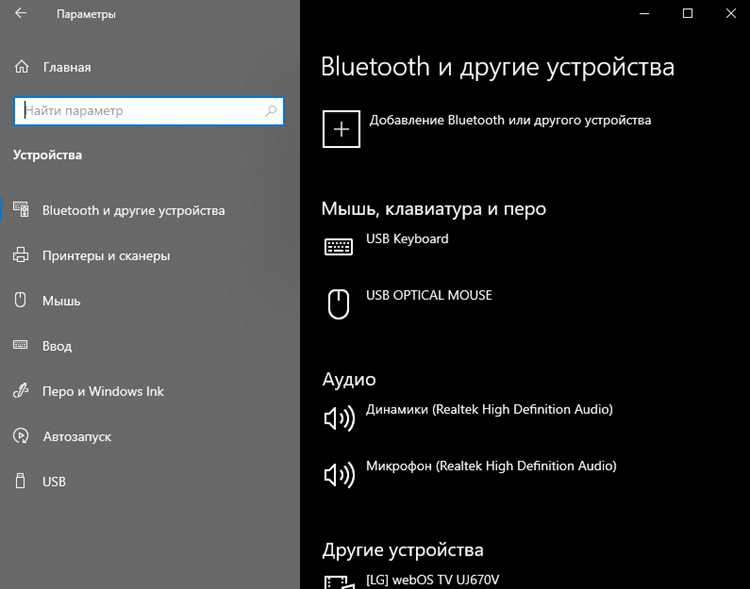Select the Bluetooth devices sidebar icon
Image resolution: width=750 pixels, height=589 pixels.
coord(21,210)
